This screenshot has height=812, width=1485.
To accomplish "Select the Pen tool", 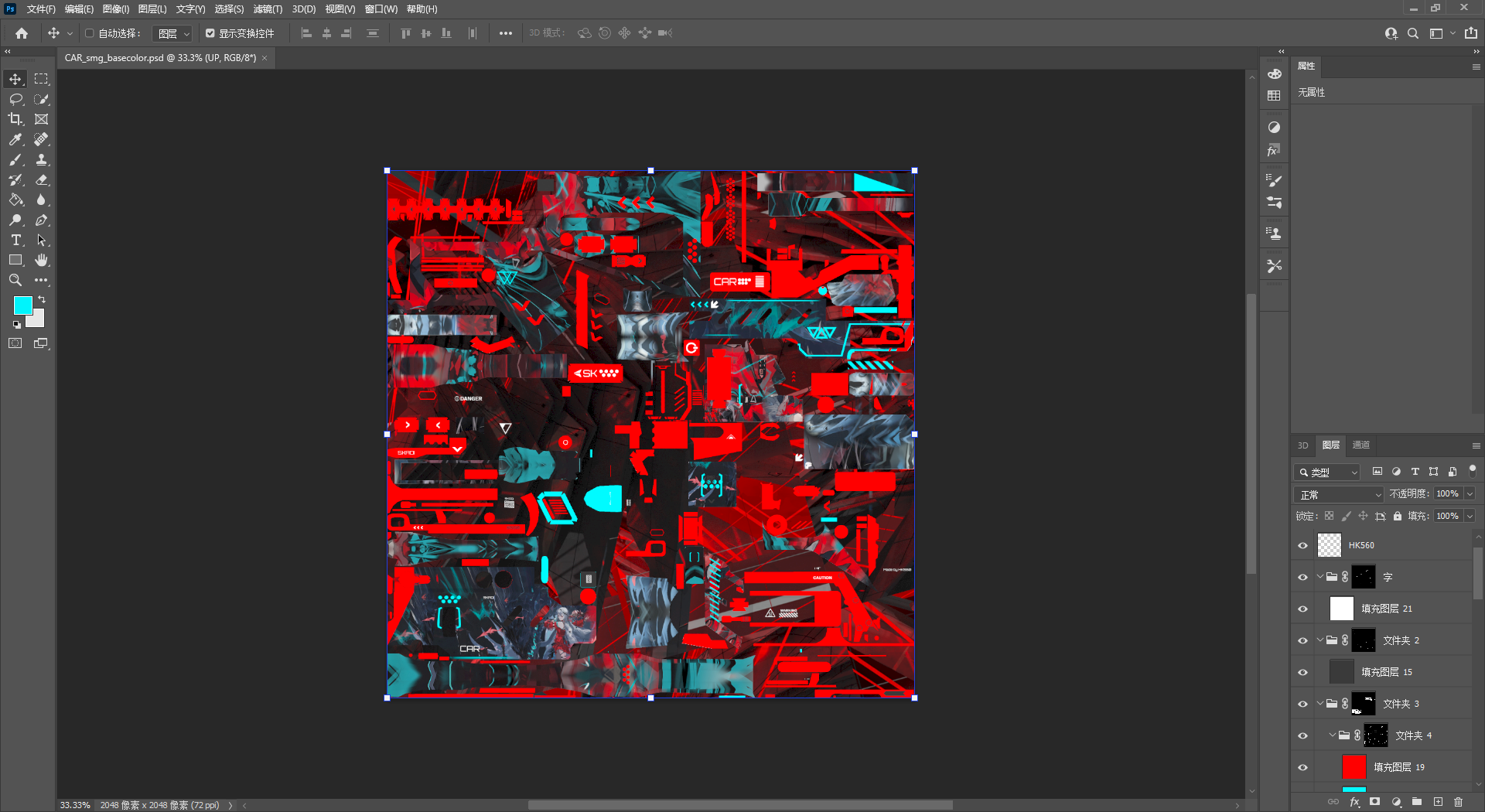I will [41, 220].
